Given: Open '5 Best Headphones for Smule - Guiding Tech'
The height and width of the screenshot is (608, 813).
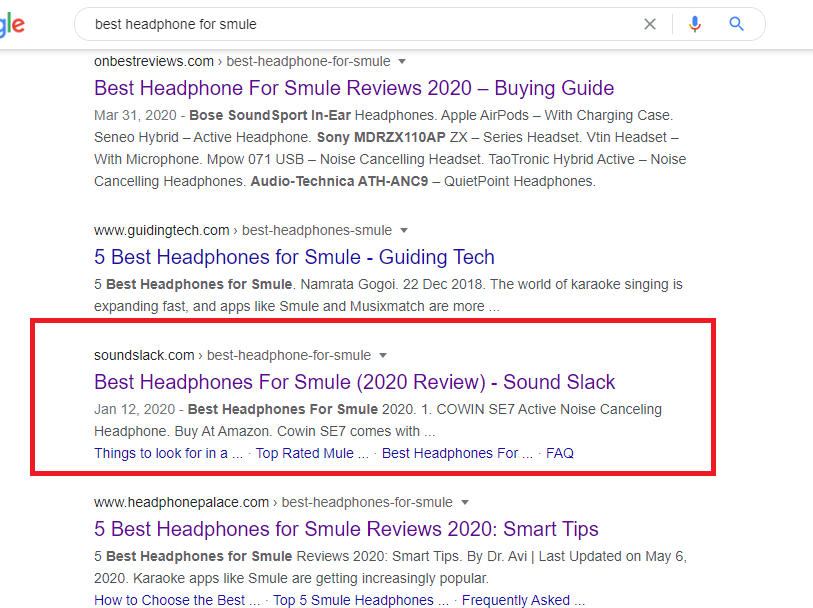Looking at the screenshot, I should tap(294, 257).
